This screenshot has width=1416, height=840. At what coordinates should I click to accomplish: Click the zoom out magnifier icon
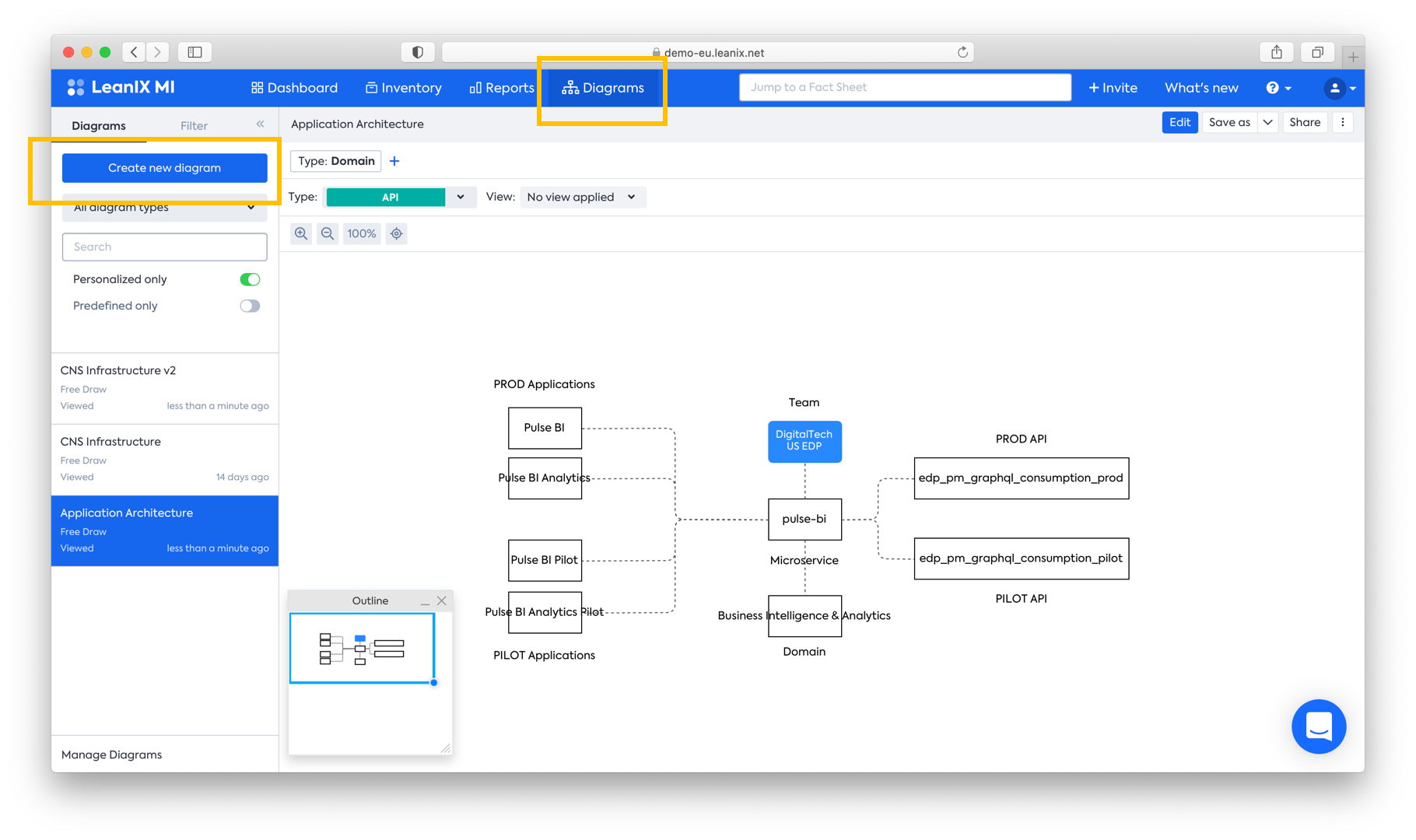click(x=328, y=233)
